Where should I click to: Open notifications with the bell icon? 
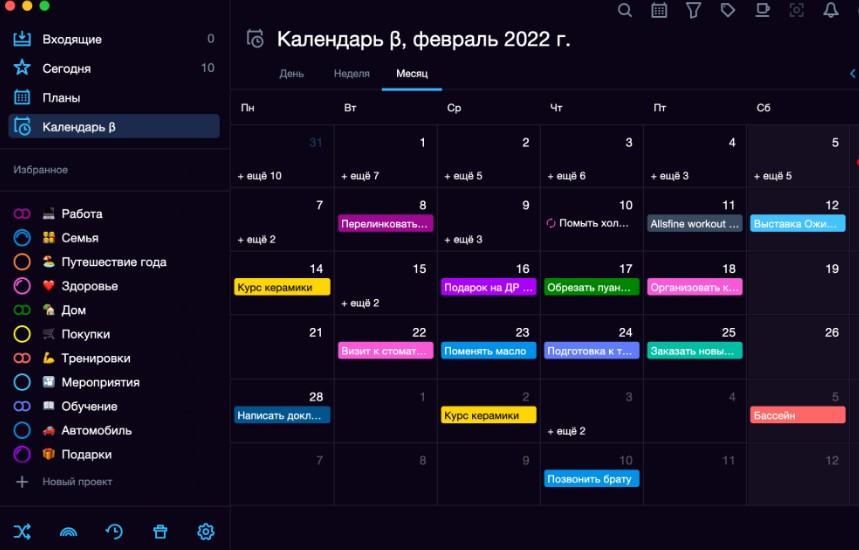830,10
